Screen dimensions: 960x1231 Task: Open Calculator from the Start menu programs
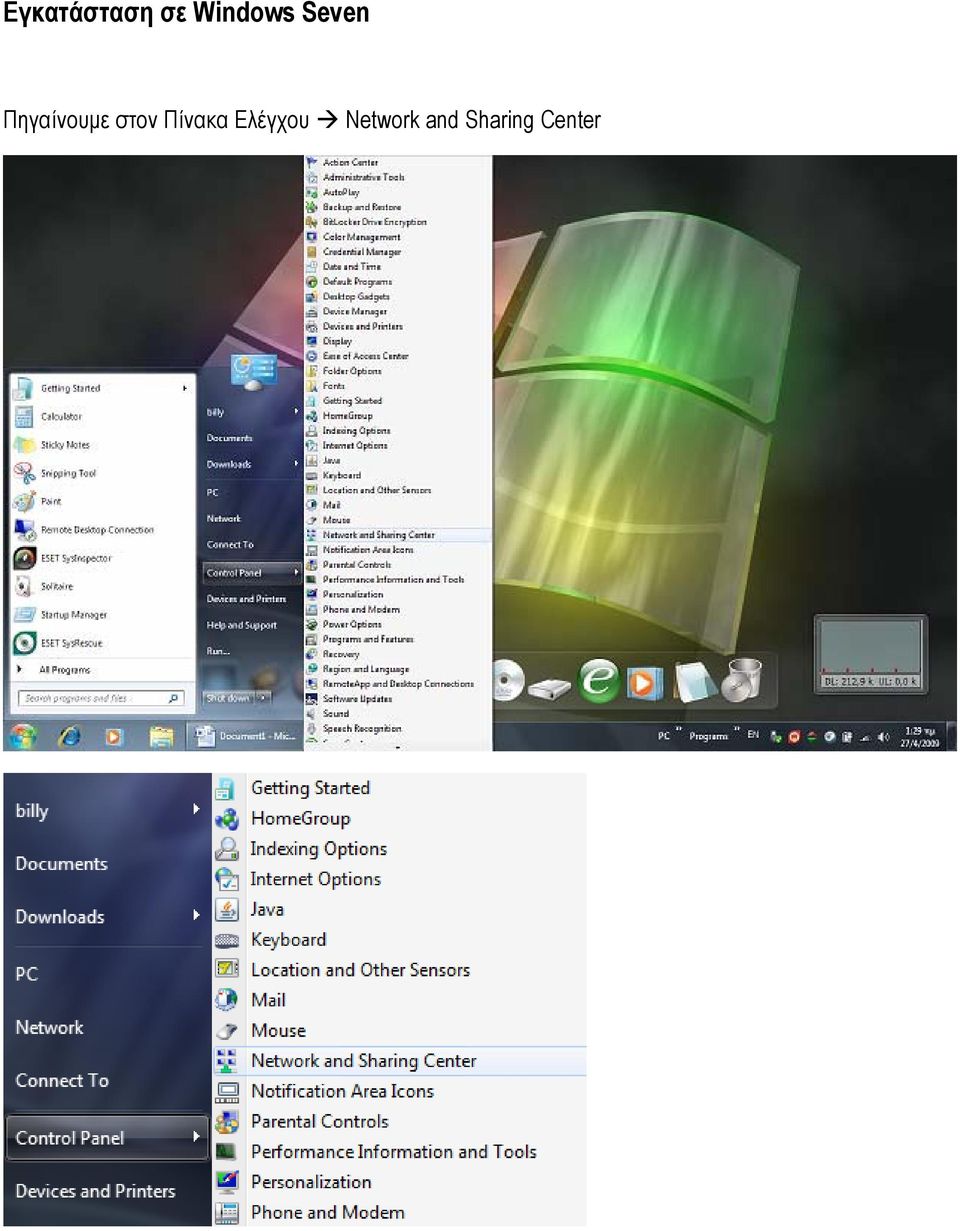click(61, 416)
